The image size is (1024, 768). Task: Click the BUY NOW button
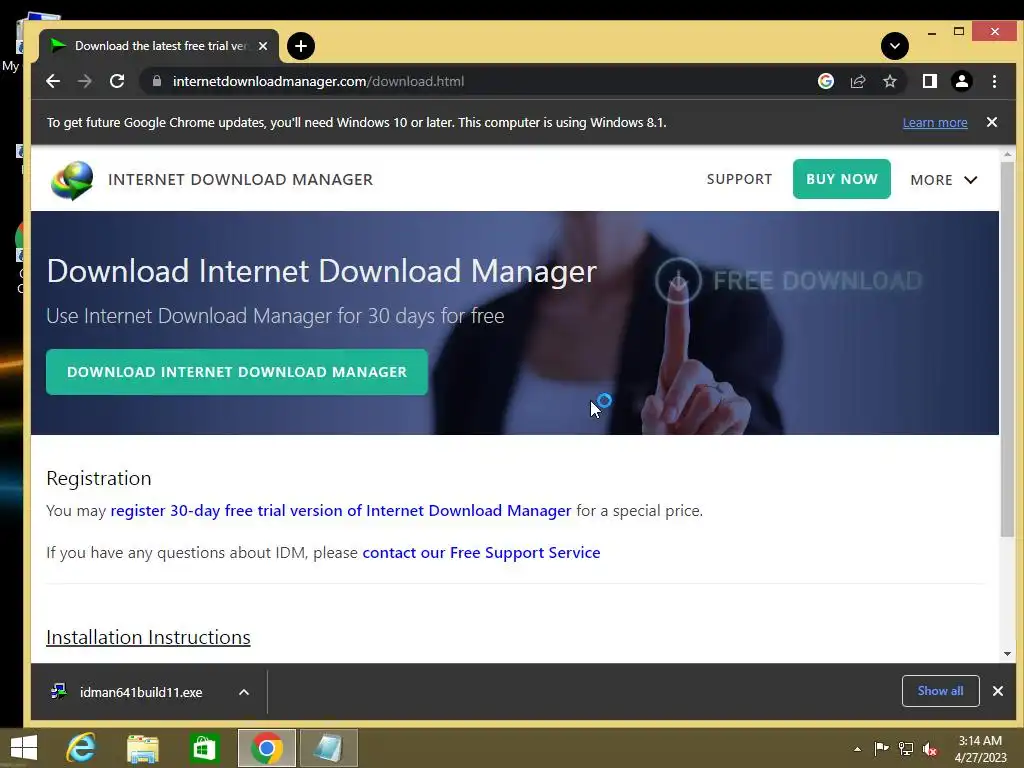(x=841, y=179)
